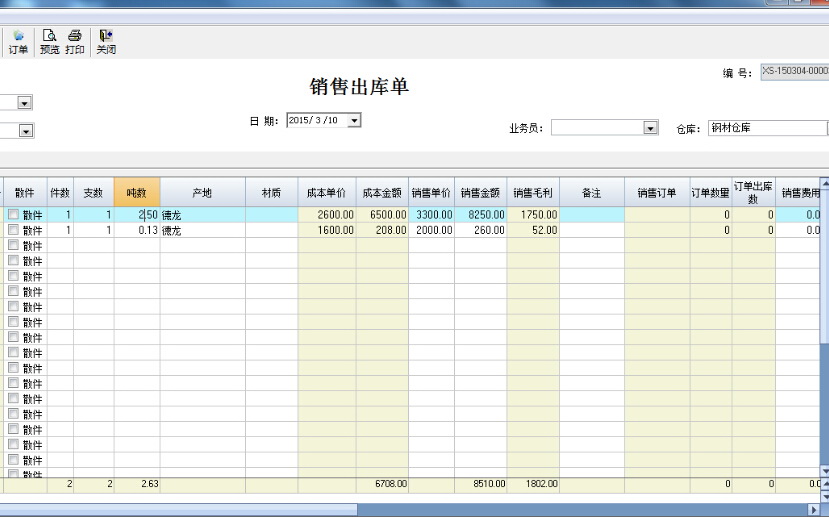This screenshot has width=829, height=517.
Task: Click grid vertical scrollbar down arrow
Action: click(x=824, y=470)
